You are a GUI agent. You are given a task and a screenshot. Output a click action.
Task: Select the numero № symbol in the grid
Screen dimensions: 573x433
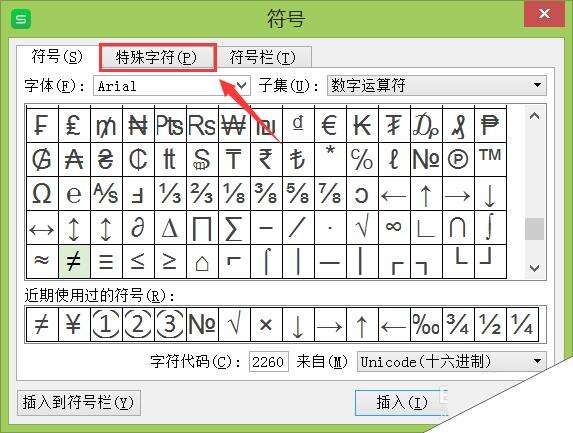(x=426, y=159)
